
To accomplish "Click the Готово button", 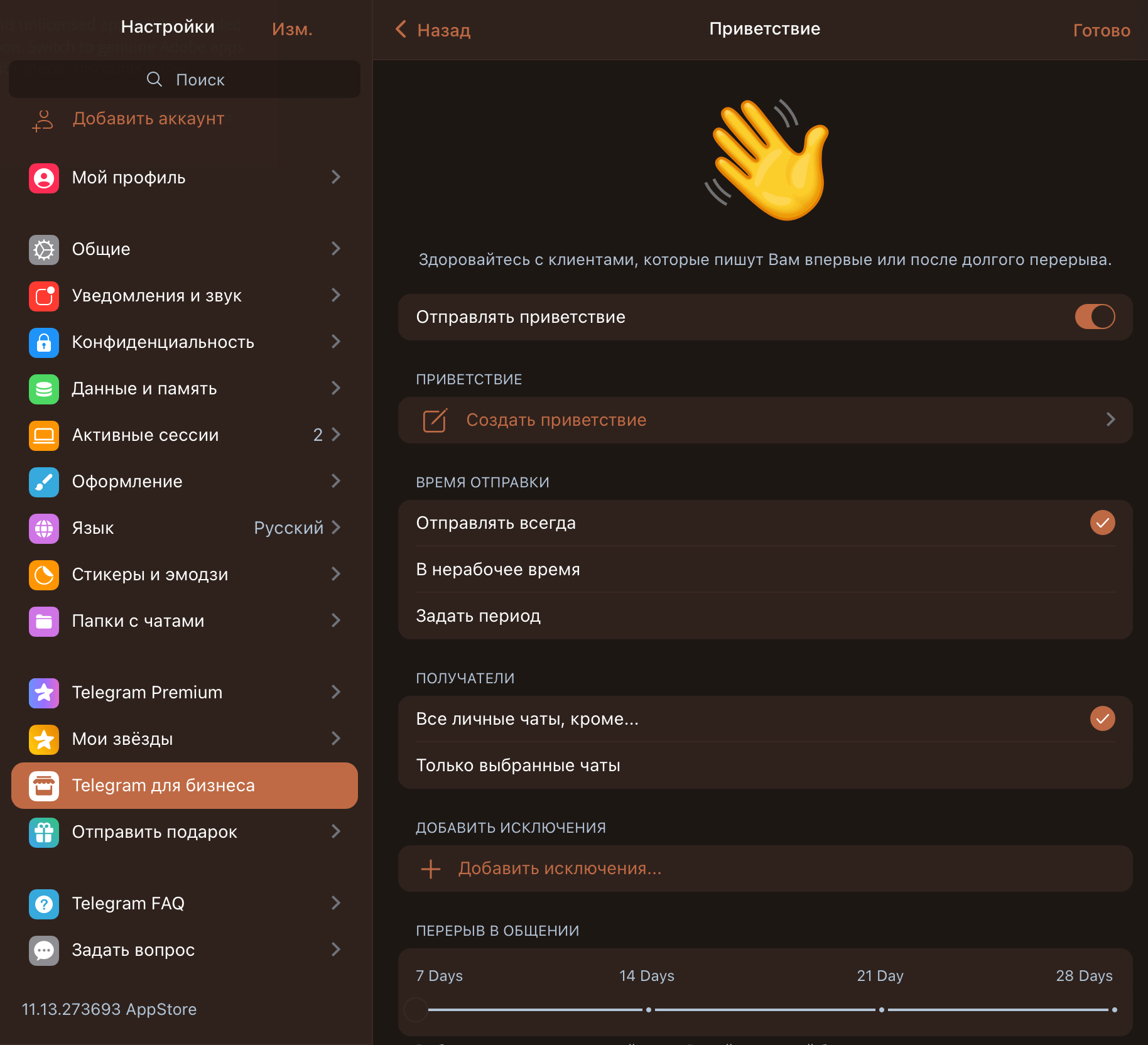I will 1102,30.
